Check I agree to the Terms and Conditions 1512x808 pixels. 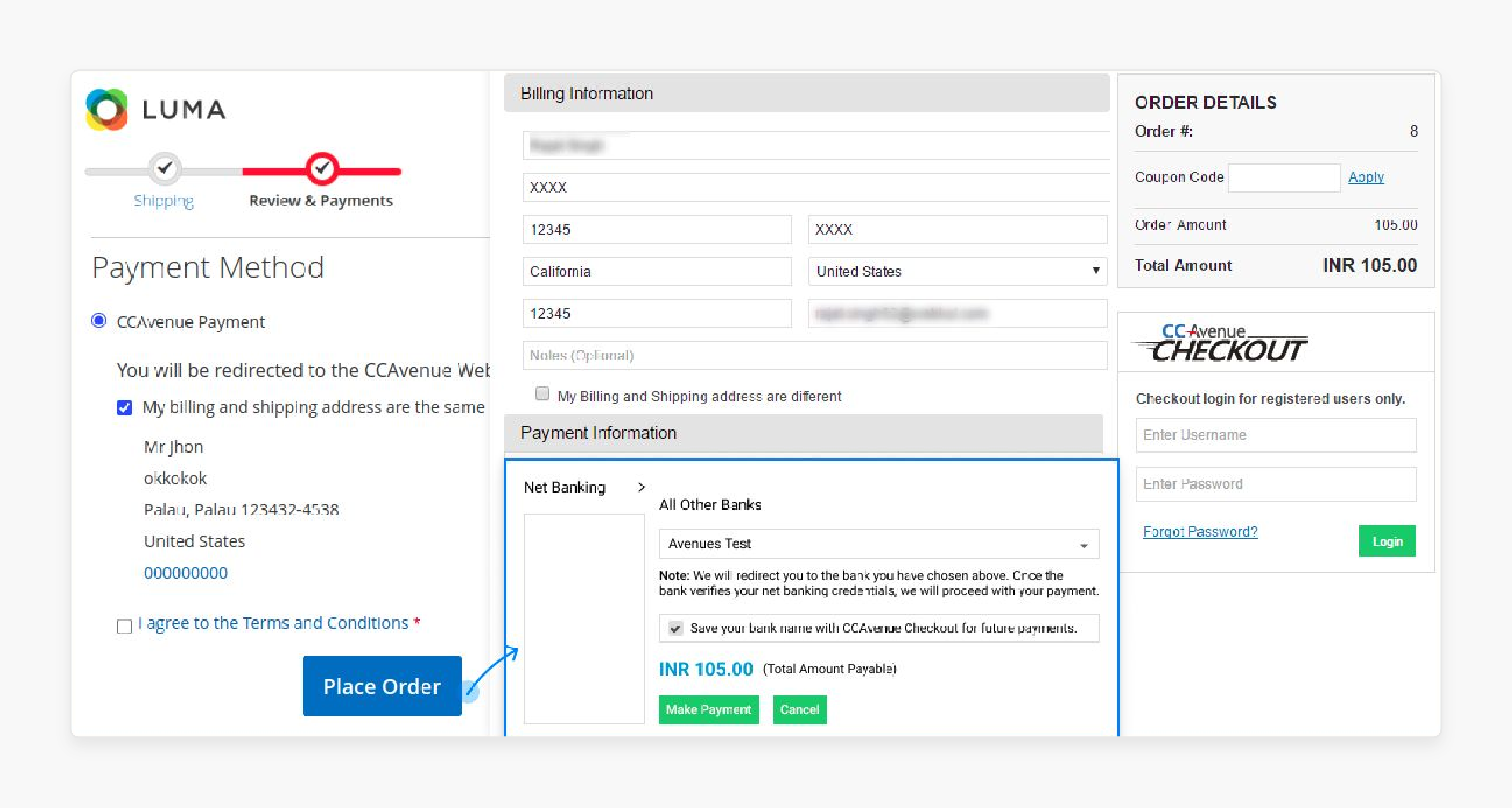(x=125, y=626)
